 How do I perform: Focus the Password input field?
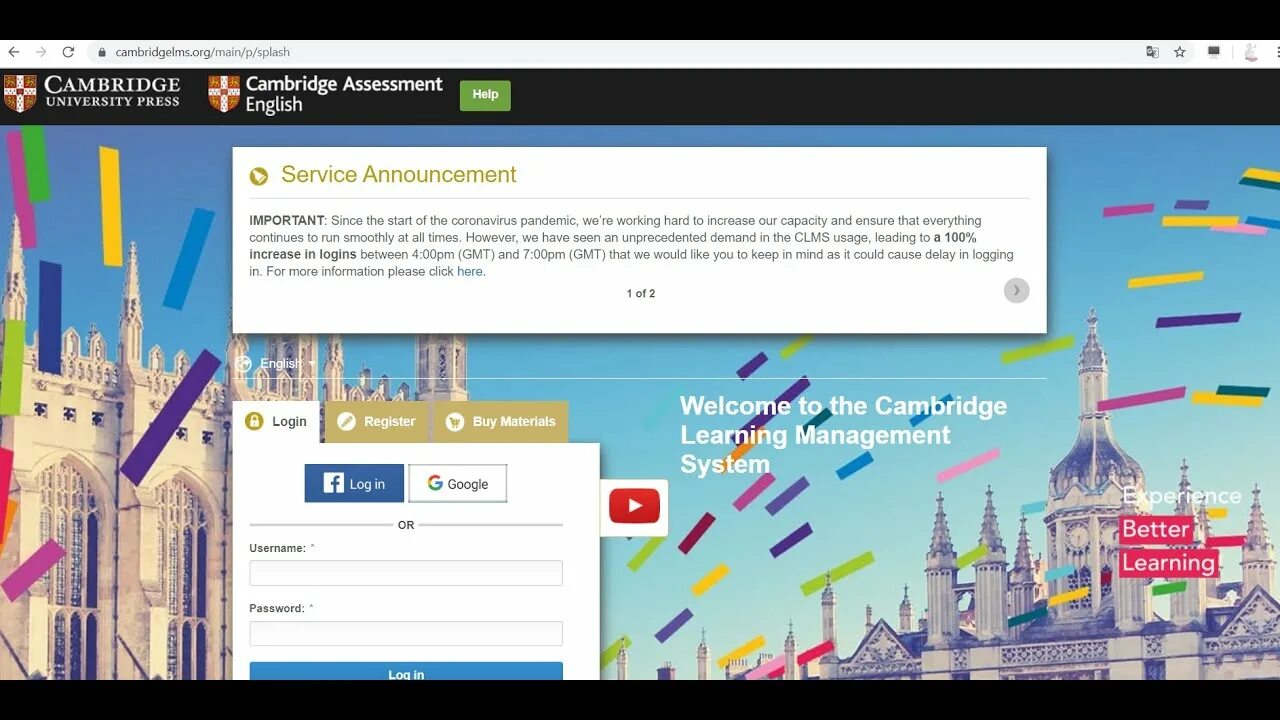(x=406, y=633)
